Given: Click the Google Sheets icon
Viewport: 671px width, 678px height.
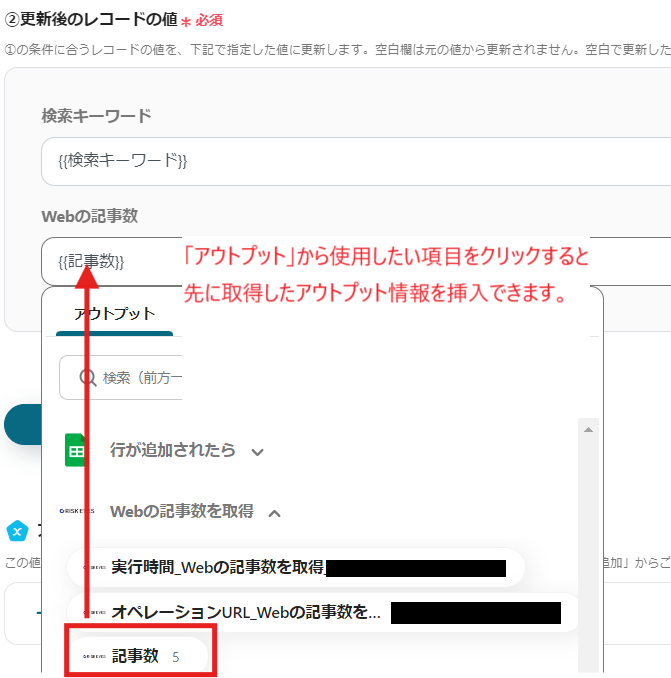Looking at the screenshot, I should pos(76,450).
